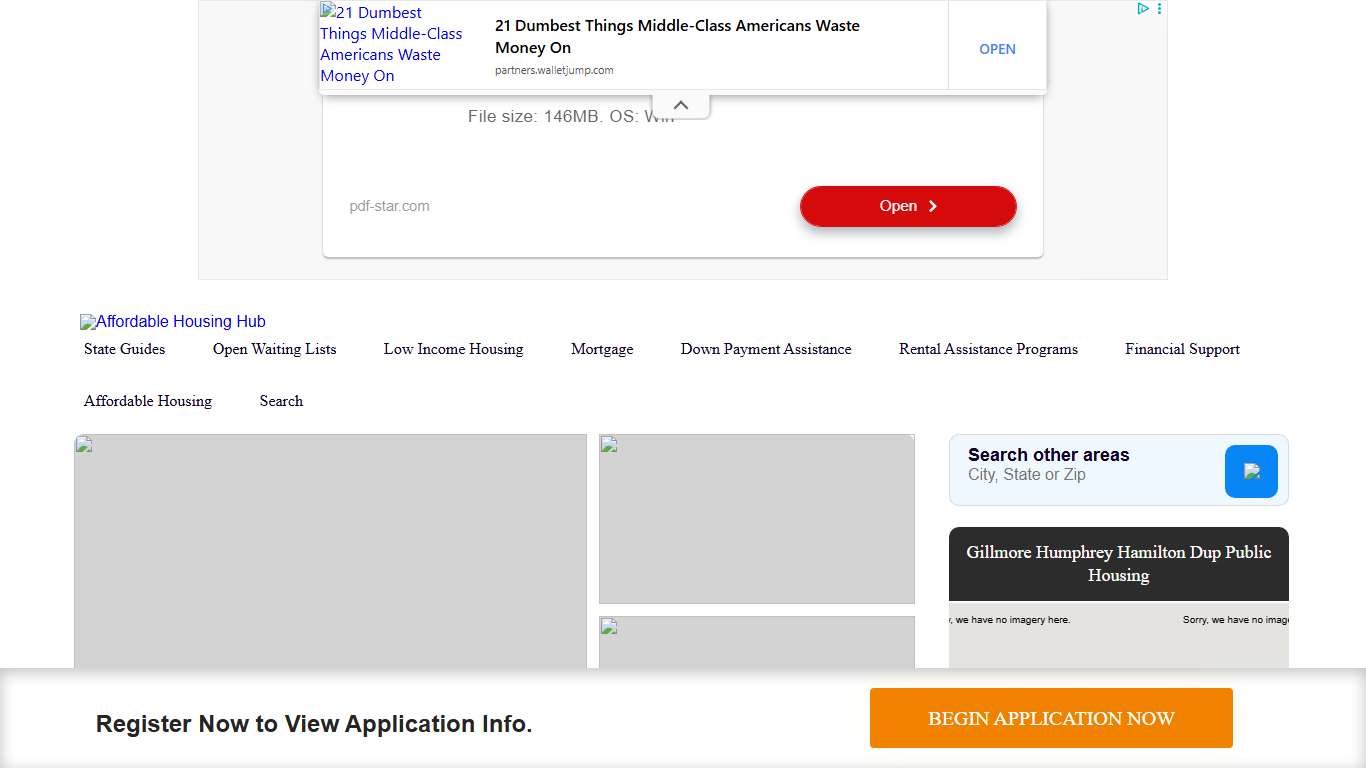The height and width of the screenshot is (768, 1366).
Task: Open Rental Assistance Programs
Action: [x=988, y=349]
